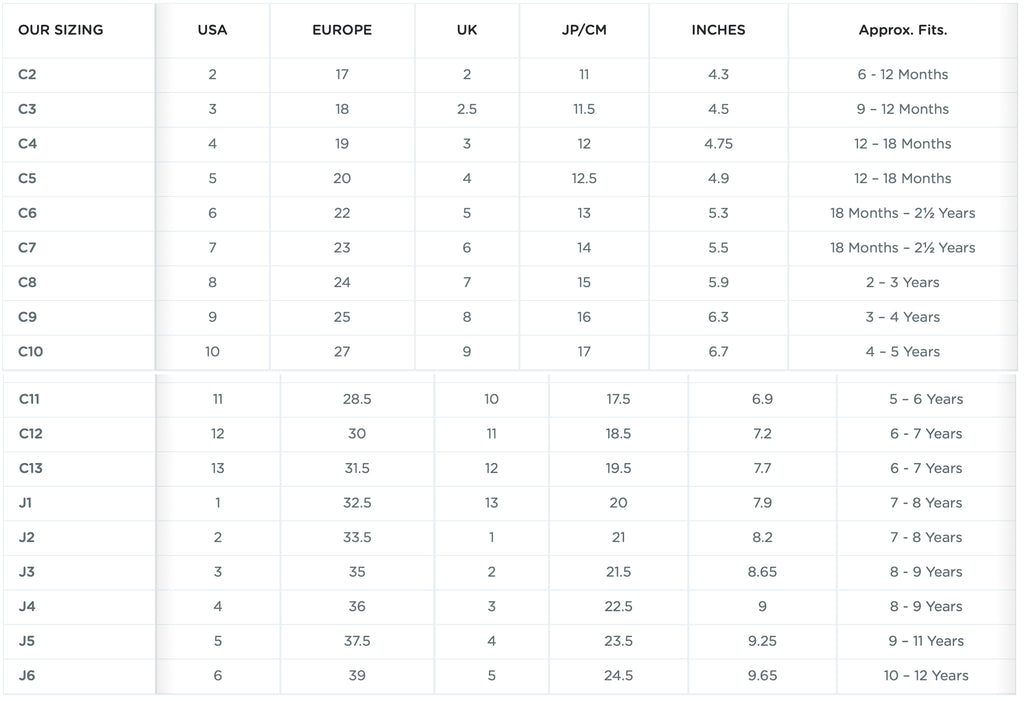Select the INCHES column header
Screen dimensions: 1024x701
[x=718, y=30]
